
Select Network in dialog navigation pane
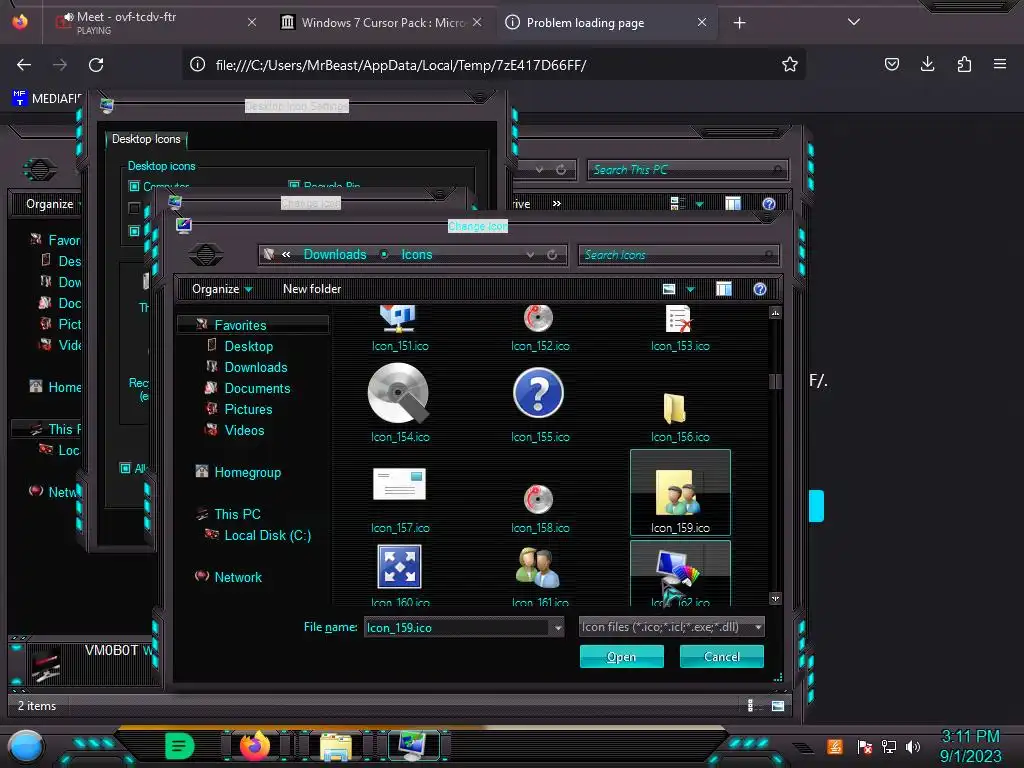[237, 577]
